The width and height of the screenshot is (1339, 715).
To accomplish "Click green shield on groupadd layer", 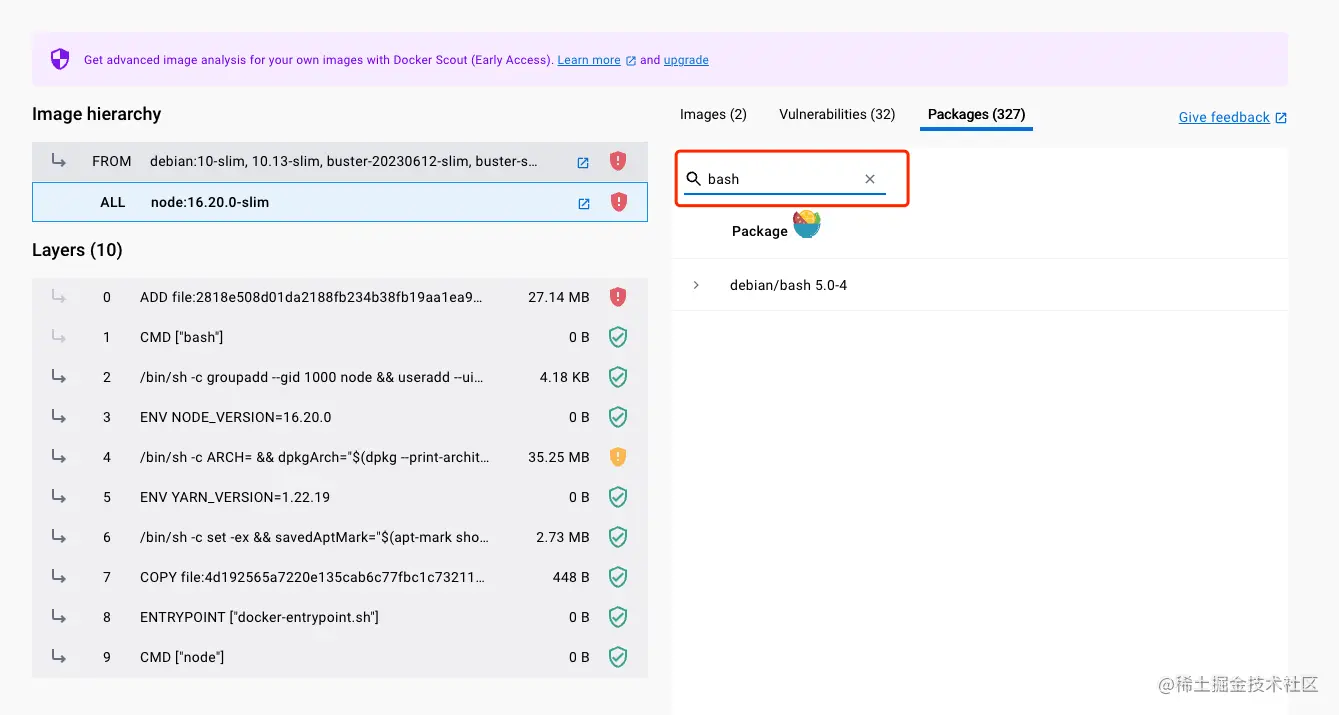I will [618, 377].
